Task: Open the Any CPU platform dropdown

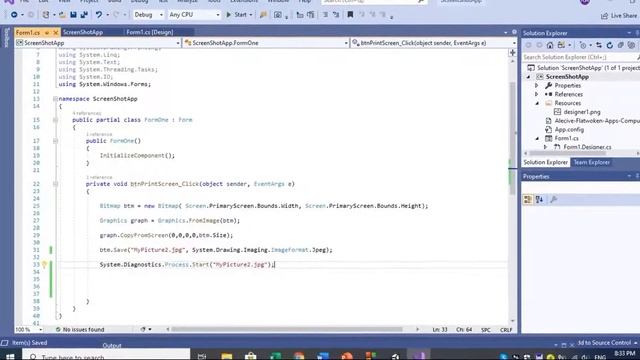Action: [194, 15]
